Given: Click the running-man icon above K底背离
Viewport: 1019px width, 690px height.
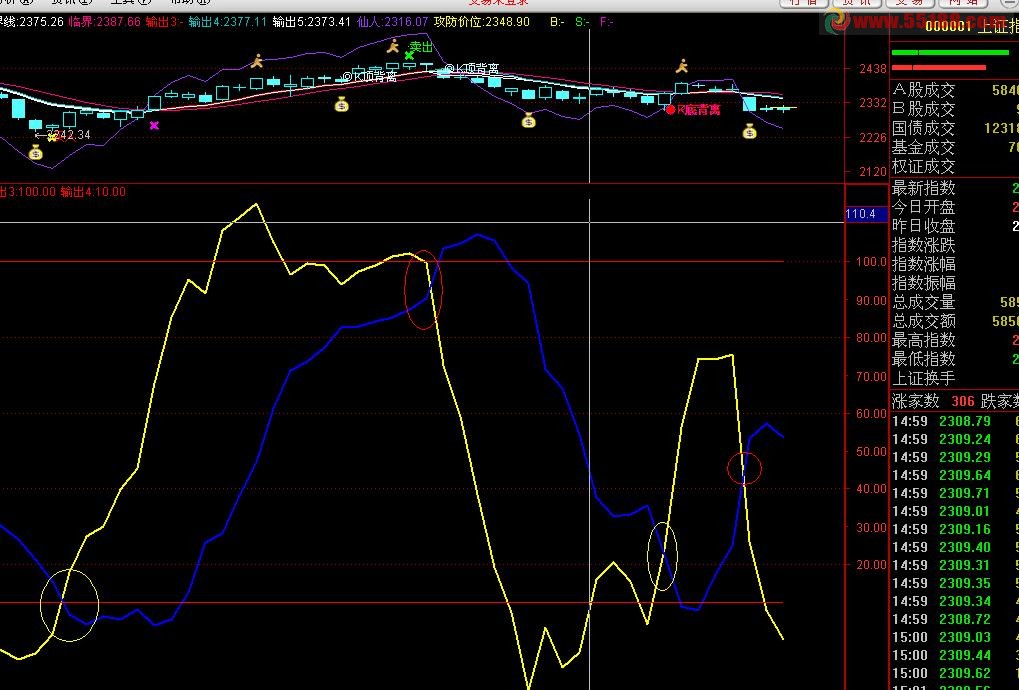Looking at the screenshot, I should point(682,66).
